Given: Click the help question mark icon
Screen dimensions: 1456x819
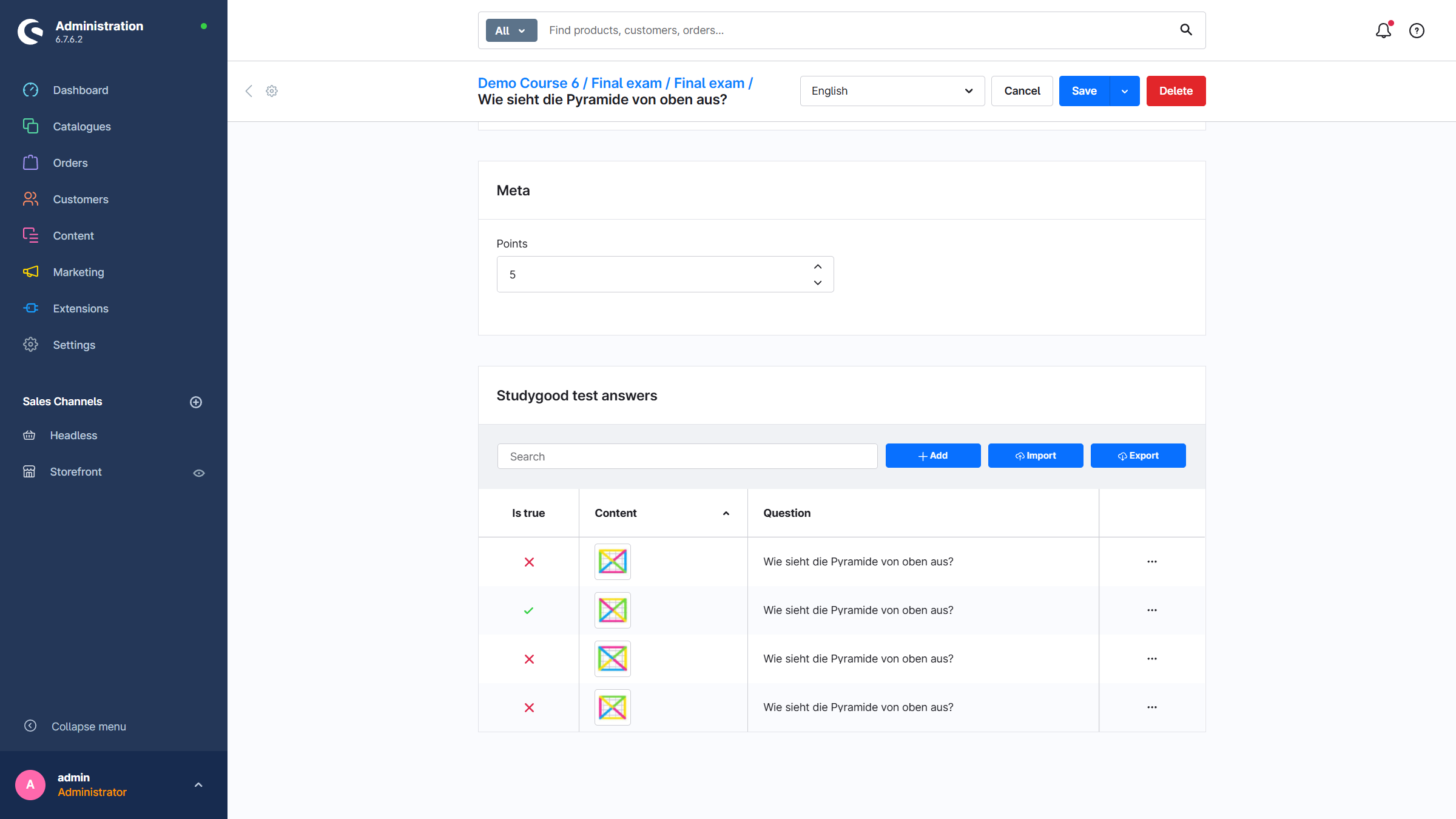Looking at the screenshot, I should click(1417, 30).
